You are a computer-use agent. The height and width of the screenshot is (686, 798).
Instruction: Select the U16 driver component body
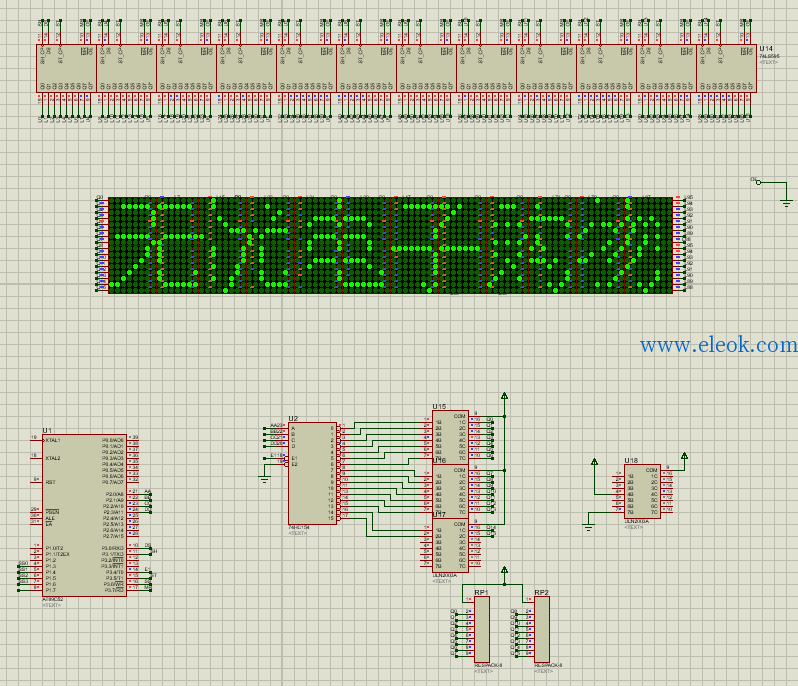click(x=450, y=491)
